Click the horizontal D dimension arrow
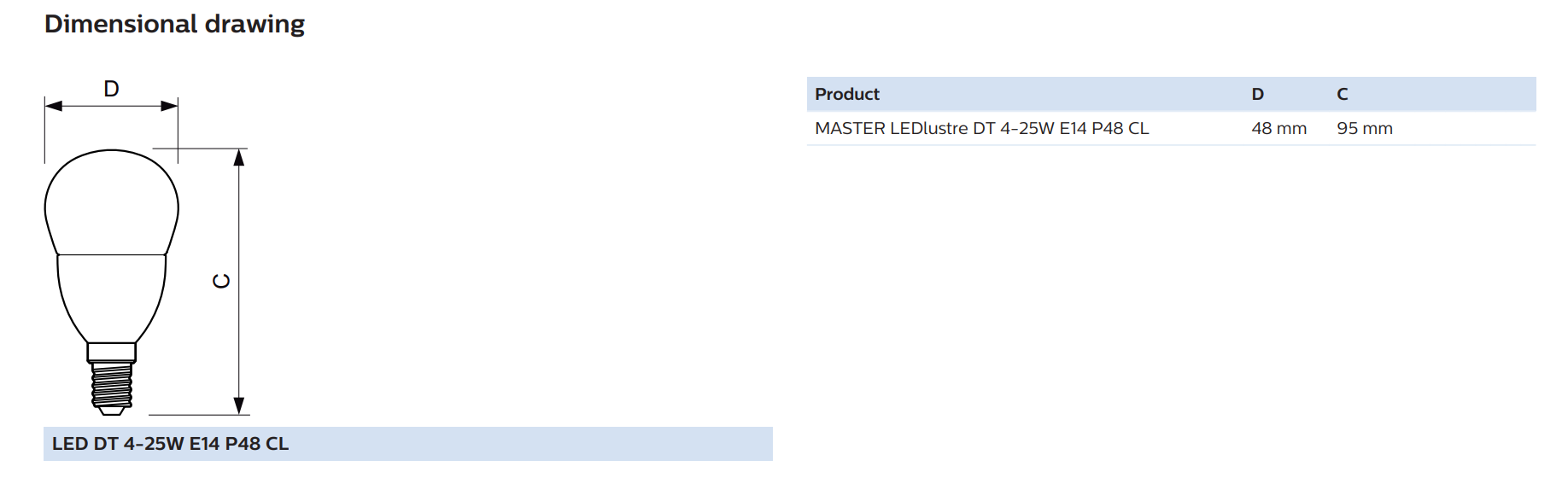This screenshot has height=484, width=1568. [111, 106]
